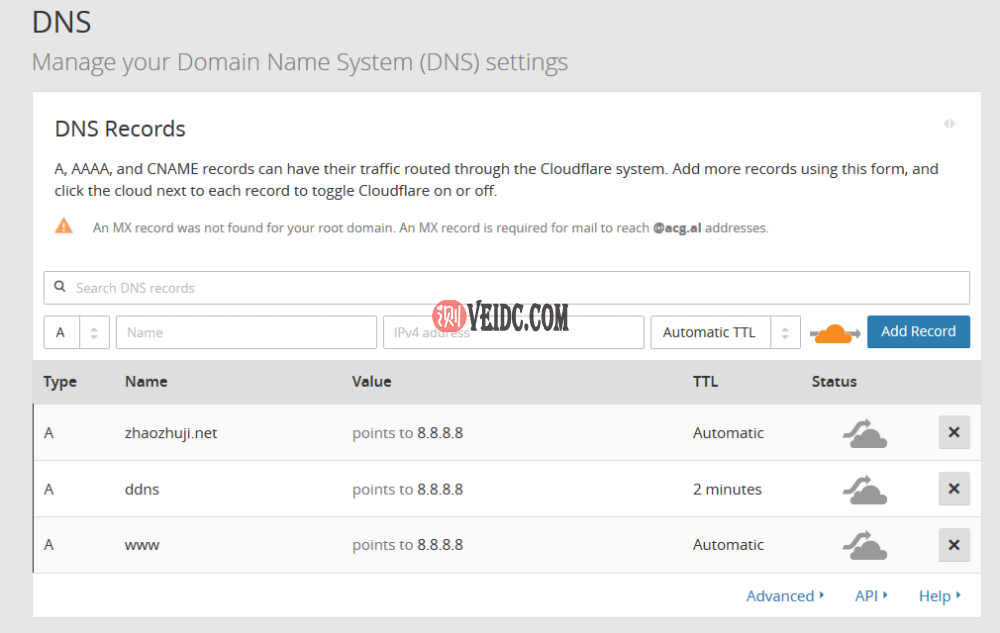This screenshot has width=1000, height=633.
Task: Open the Automatic TTL dropdown
Action: click(710, 332)
